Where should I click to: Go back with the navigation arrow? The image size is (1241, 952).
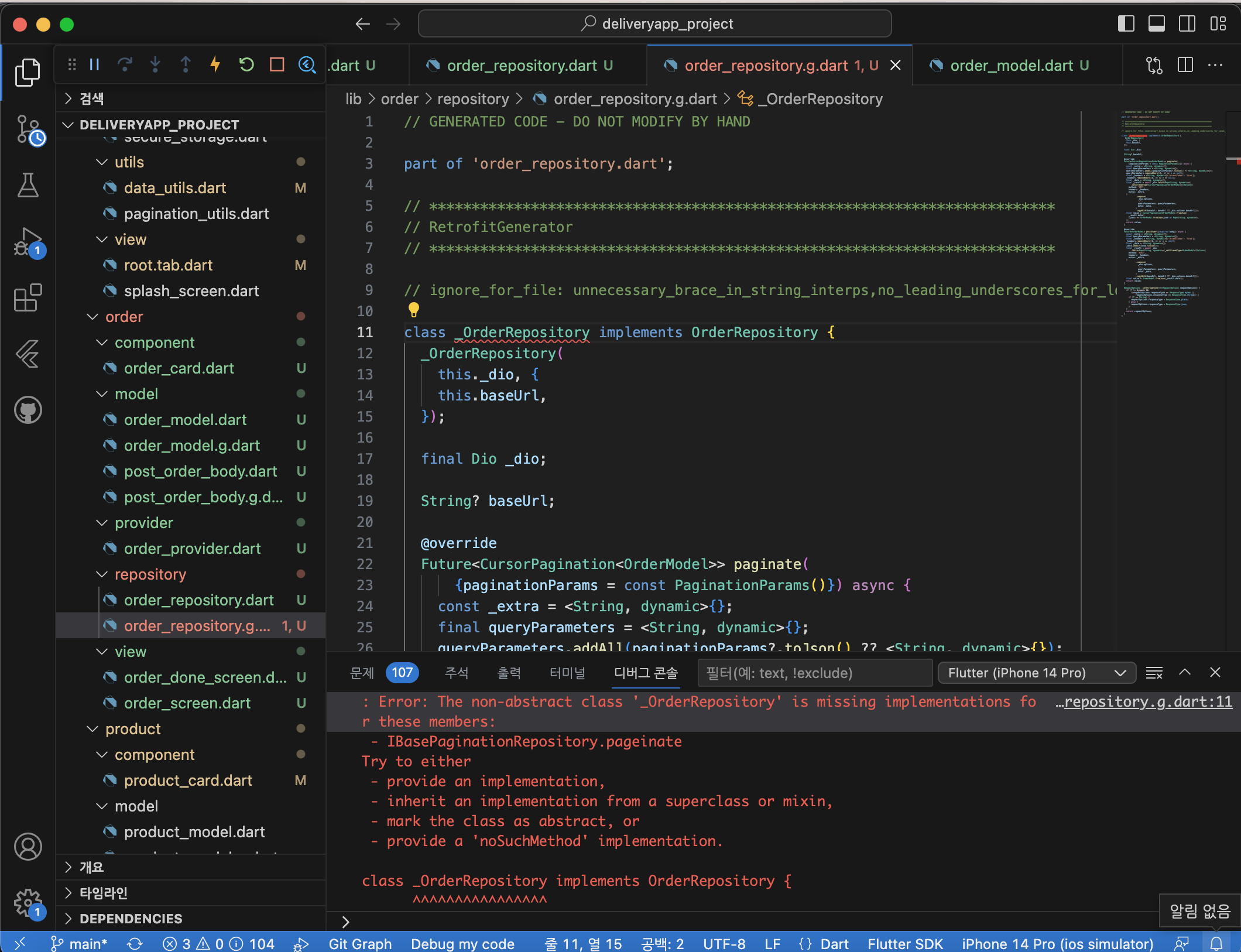363,24
